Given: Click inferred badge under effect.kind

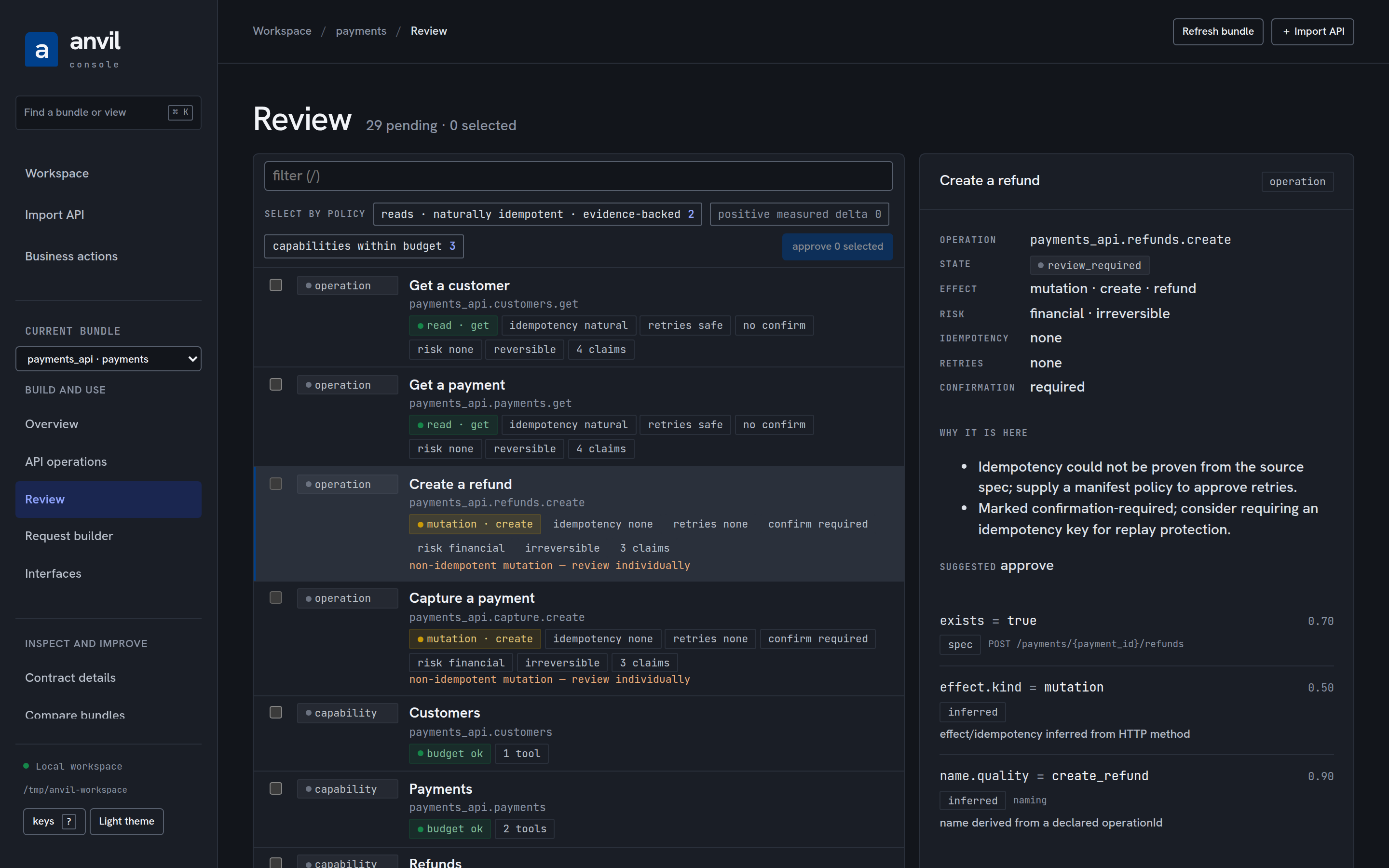Looking at the screenshot, I should (972, 712).
